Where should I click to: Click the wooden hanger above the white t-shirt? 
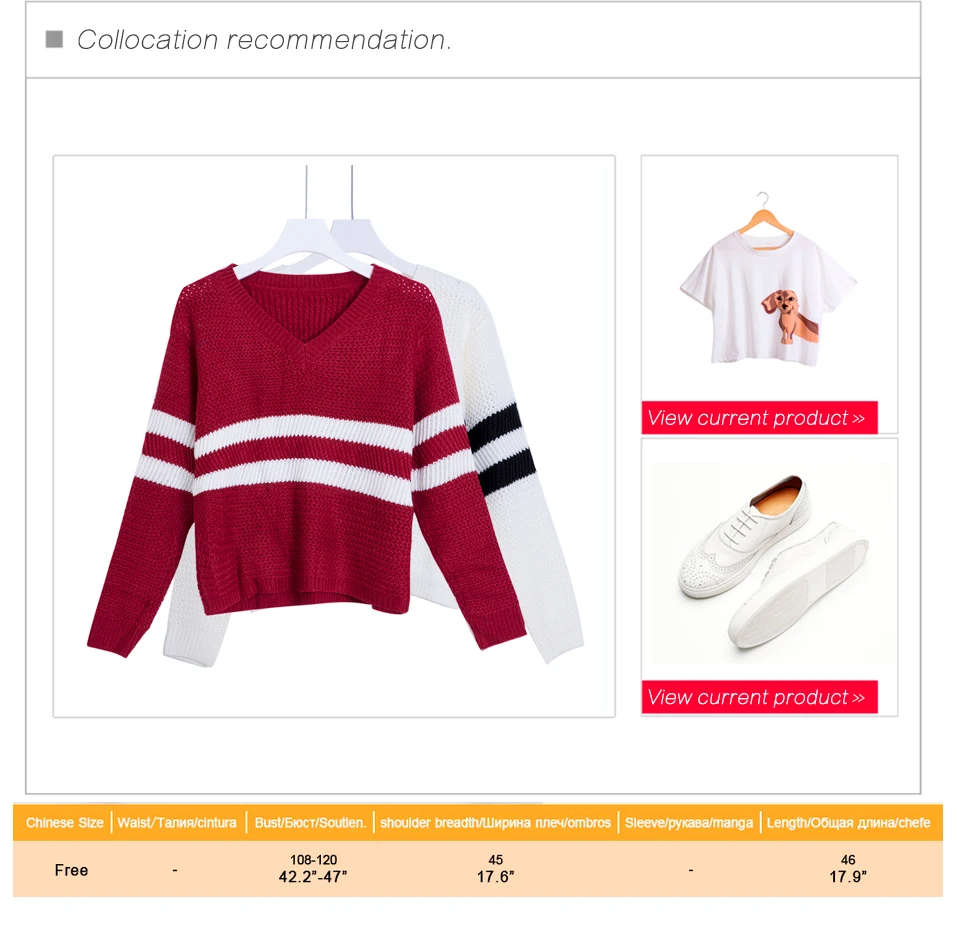[x=765, y=214]
